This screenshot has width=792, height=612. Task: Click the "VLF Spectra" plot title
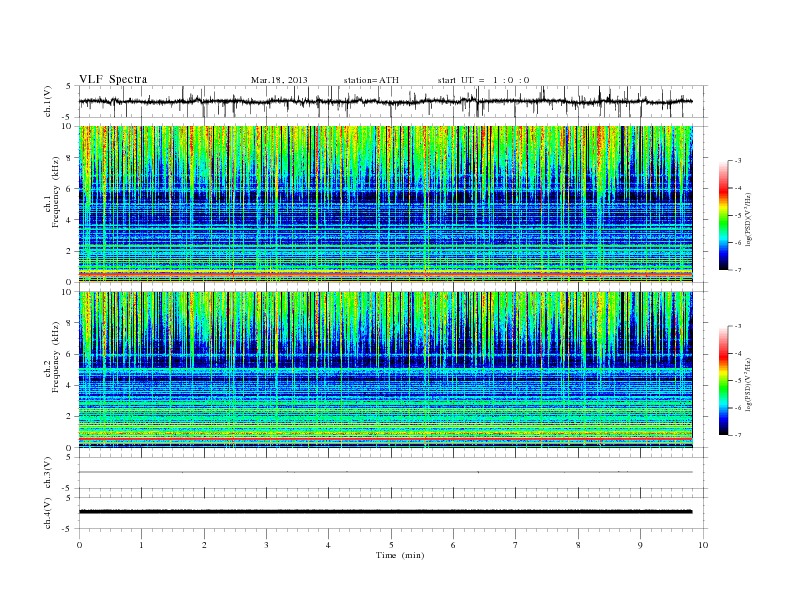pyautogui.click(x=113, y=79)
